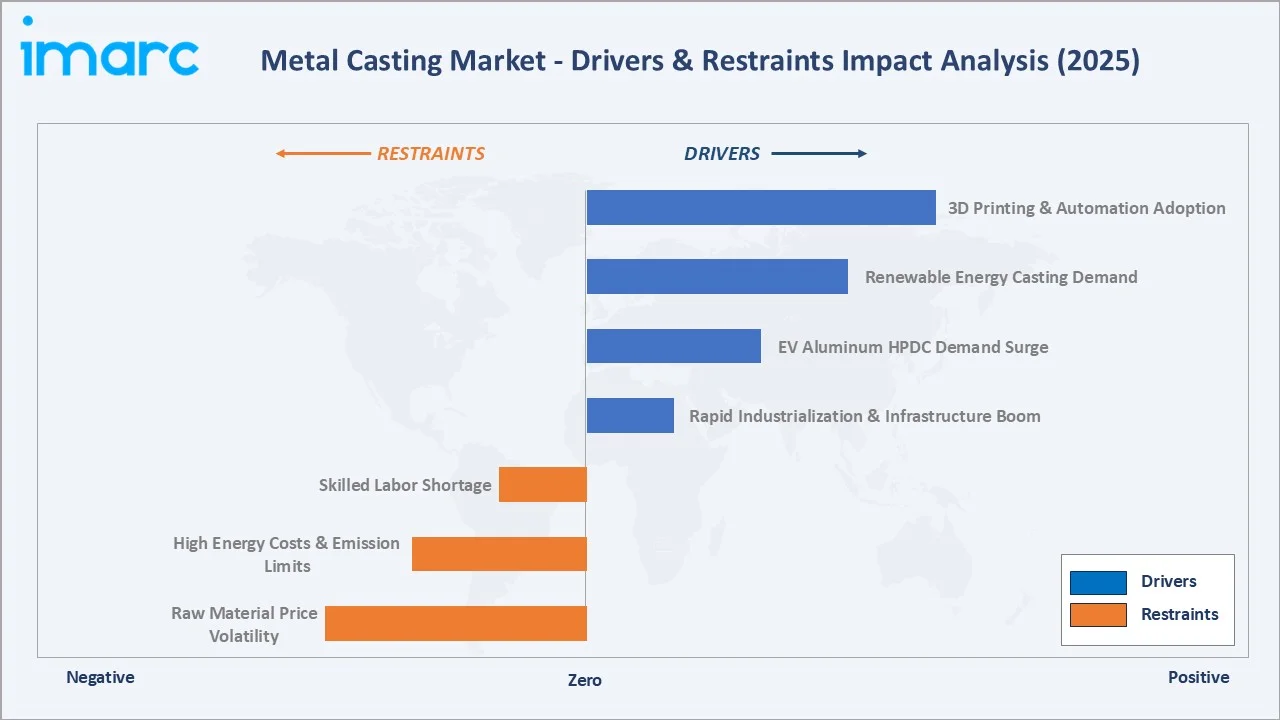Image resolution: width=1280 pixels, height=720 pixels.
Task: Select the DRIVERS heading label
Action: pyautogui.click(x=722, y=153)
